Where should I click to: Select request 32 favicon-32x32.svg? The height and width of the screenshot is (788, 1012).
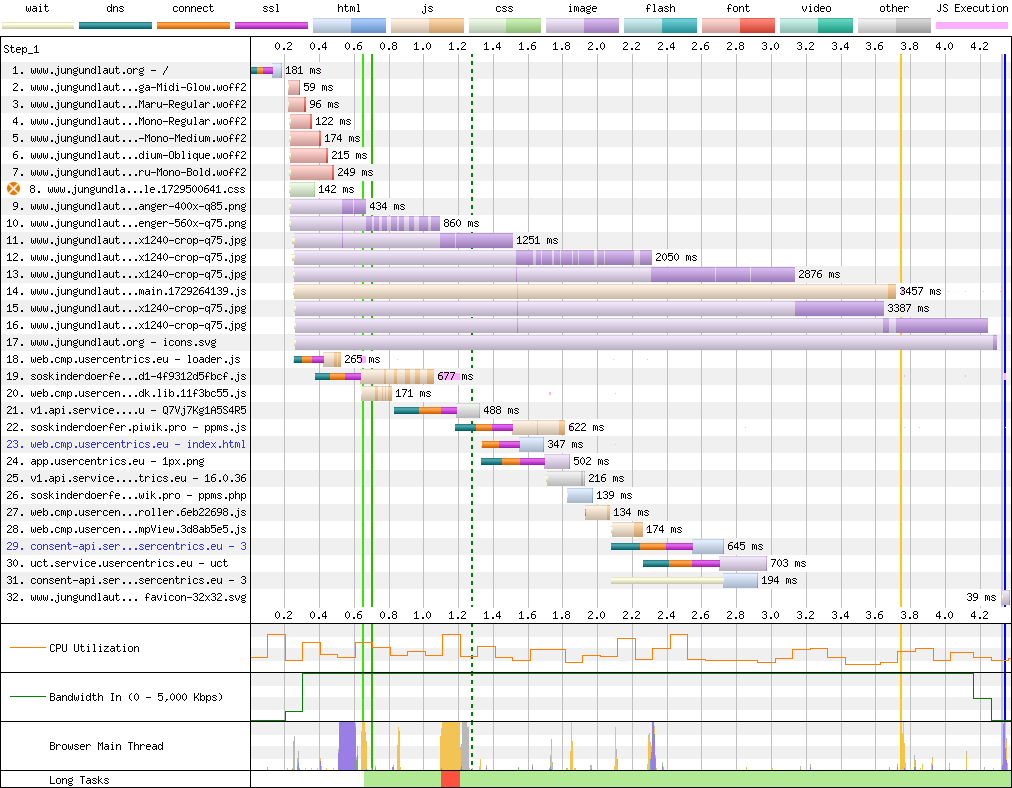[126, 597]
